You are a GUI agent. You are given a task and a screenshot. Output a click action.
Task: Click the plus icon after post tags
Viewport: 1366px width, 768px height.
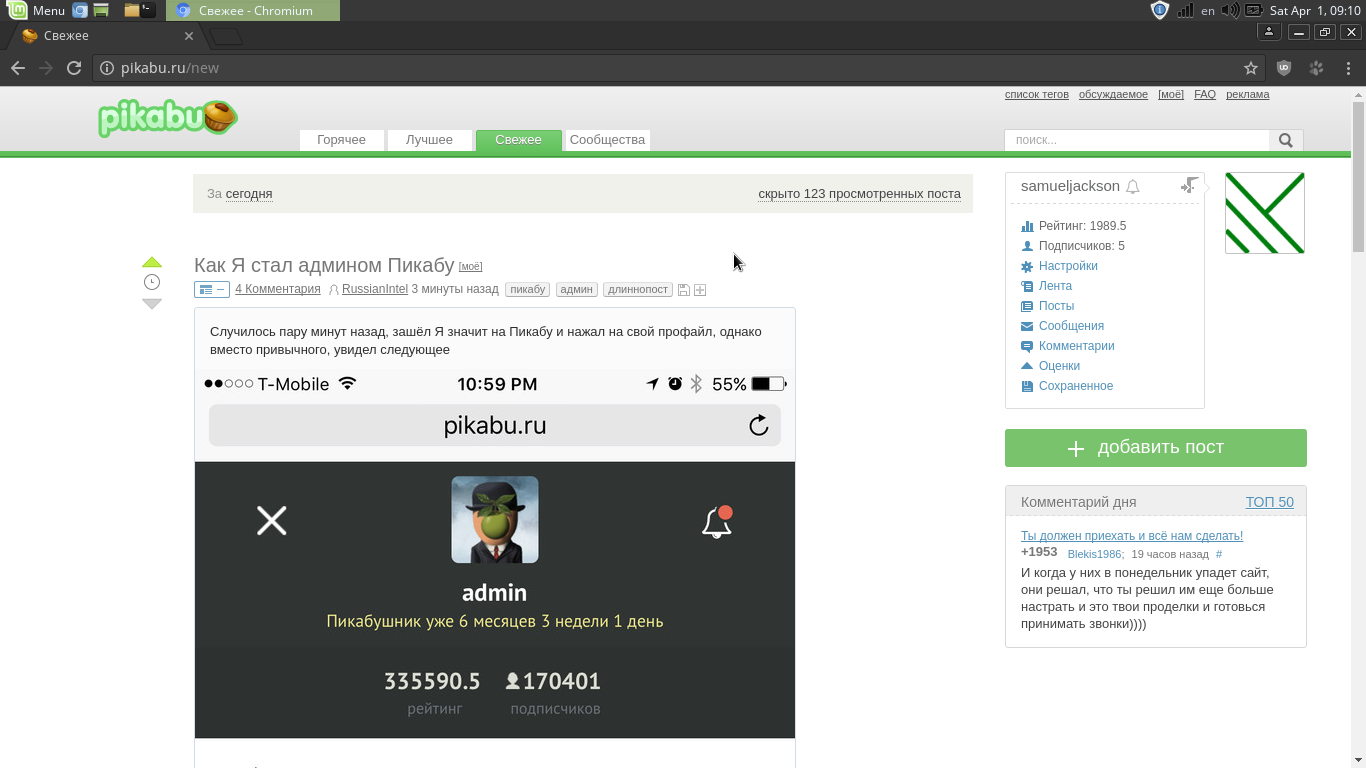tap(700, 290)
